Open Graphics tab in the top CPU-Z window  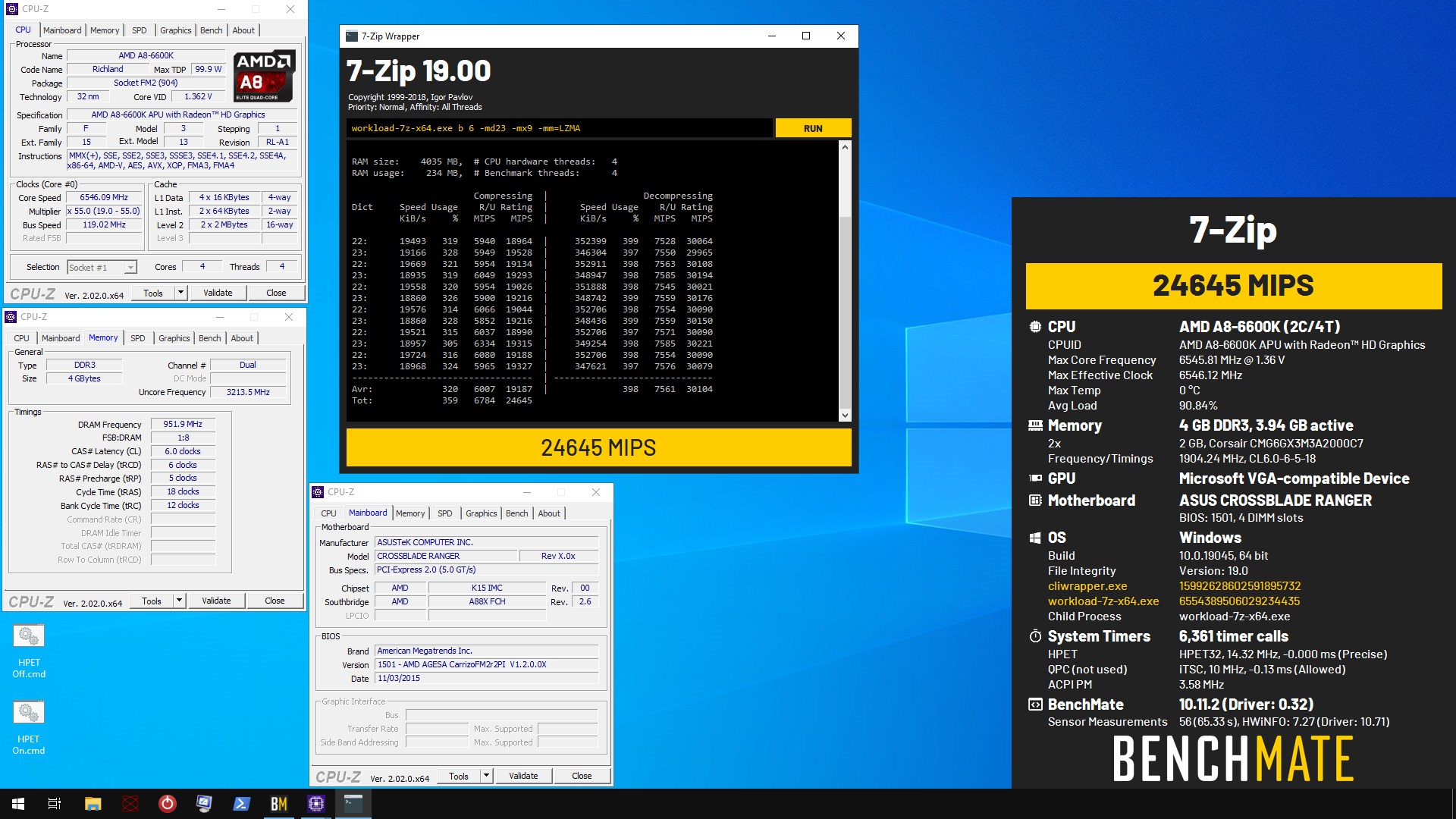(176, 30)
